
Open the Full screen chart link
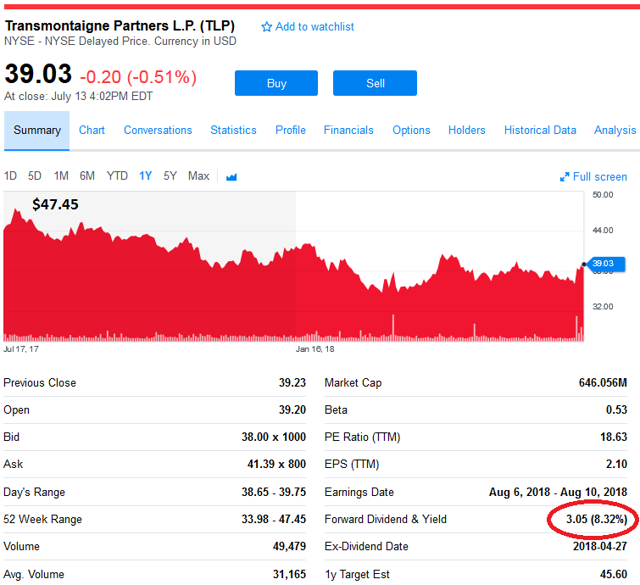[600, 177]
